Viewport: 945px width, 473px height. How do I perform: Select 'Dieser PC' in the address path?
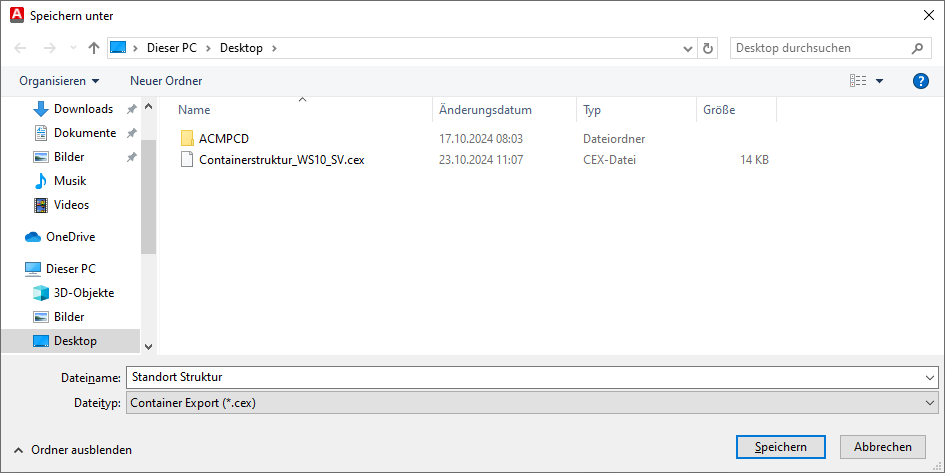pyautogui.click(x=172, y=48)
